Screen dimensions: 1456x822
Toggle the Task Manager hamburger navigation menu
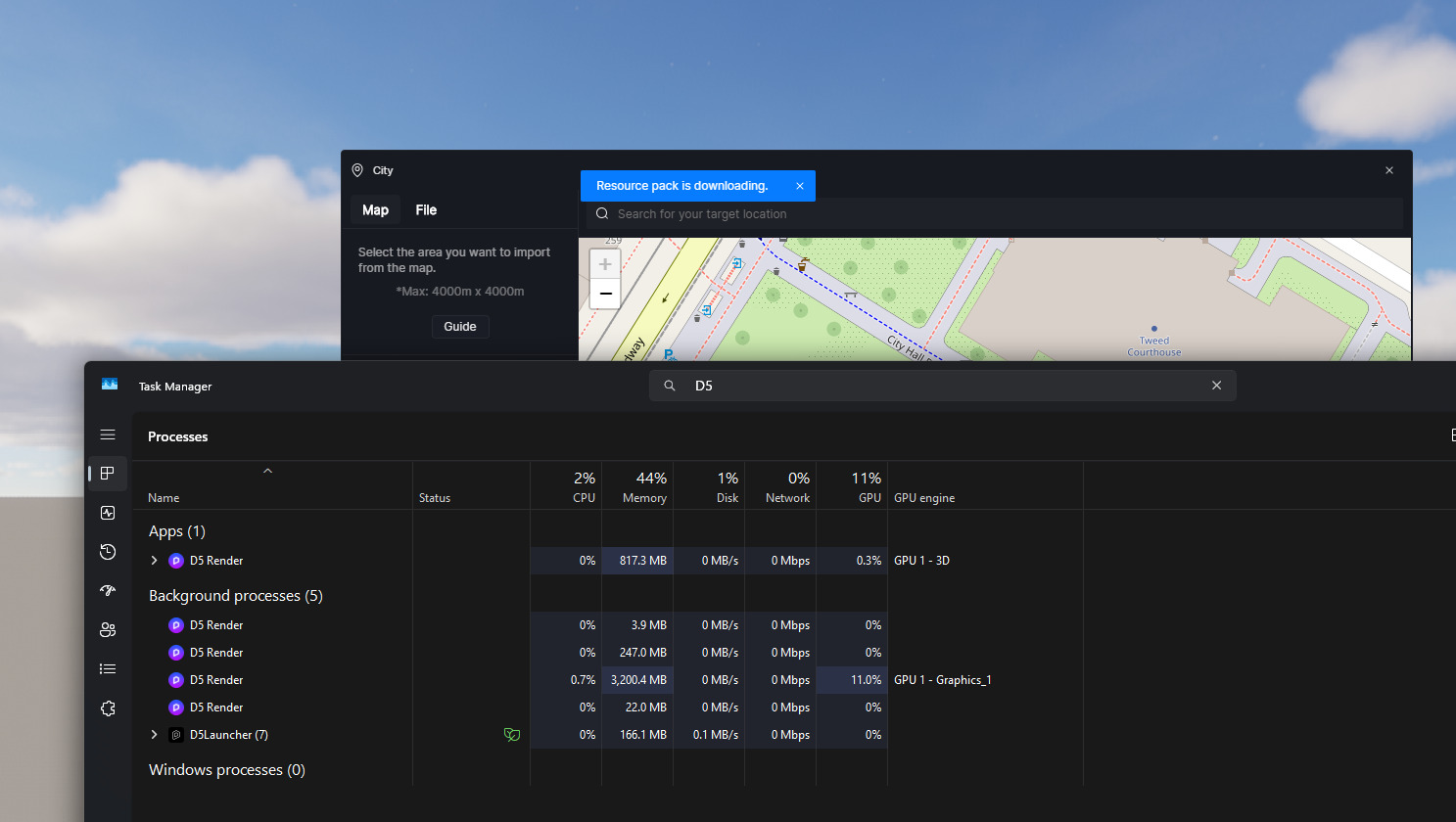(x=108, y=434)
